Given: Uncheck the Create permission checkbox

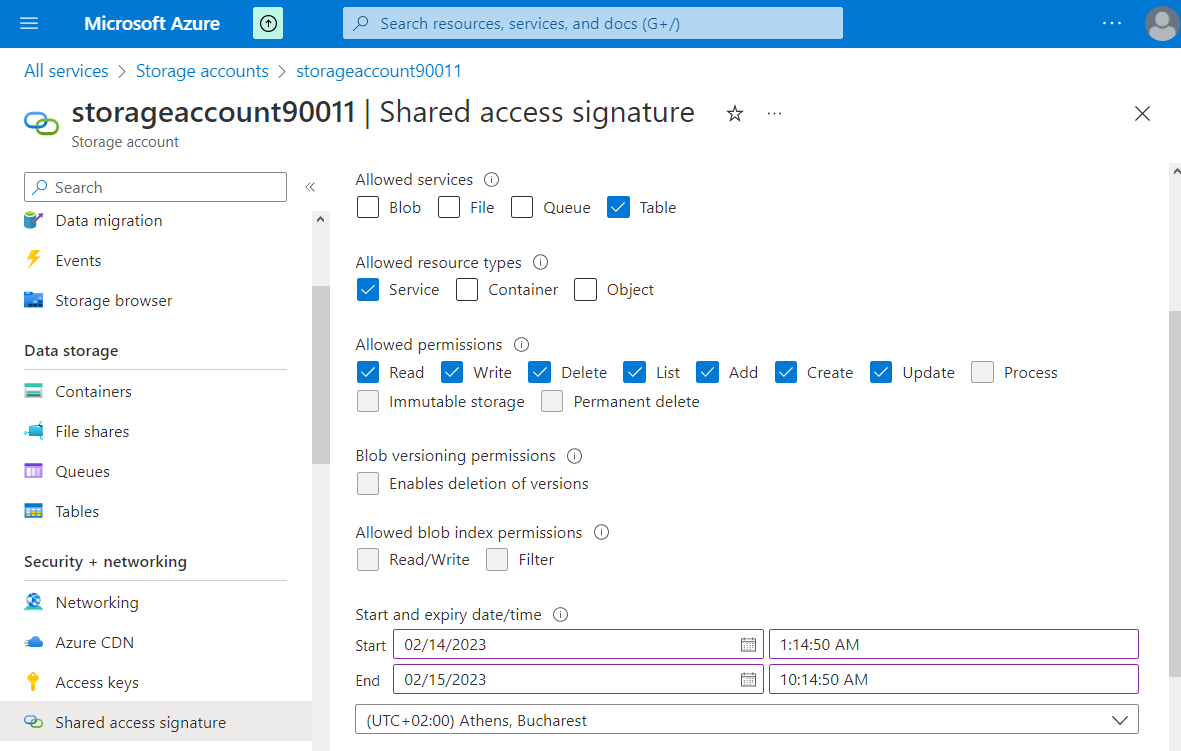Looking at the screenshot, I should coord(786,372).
